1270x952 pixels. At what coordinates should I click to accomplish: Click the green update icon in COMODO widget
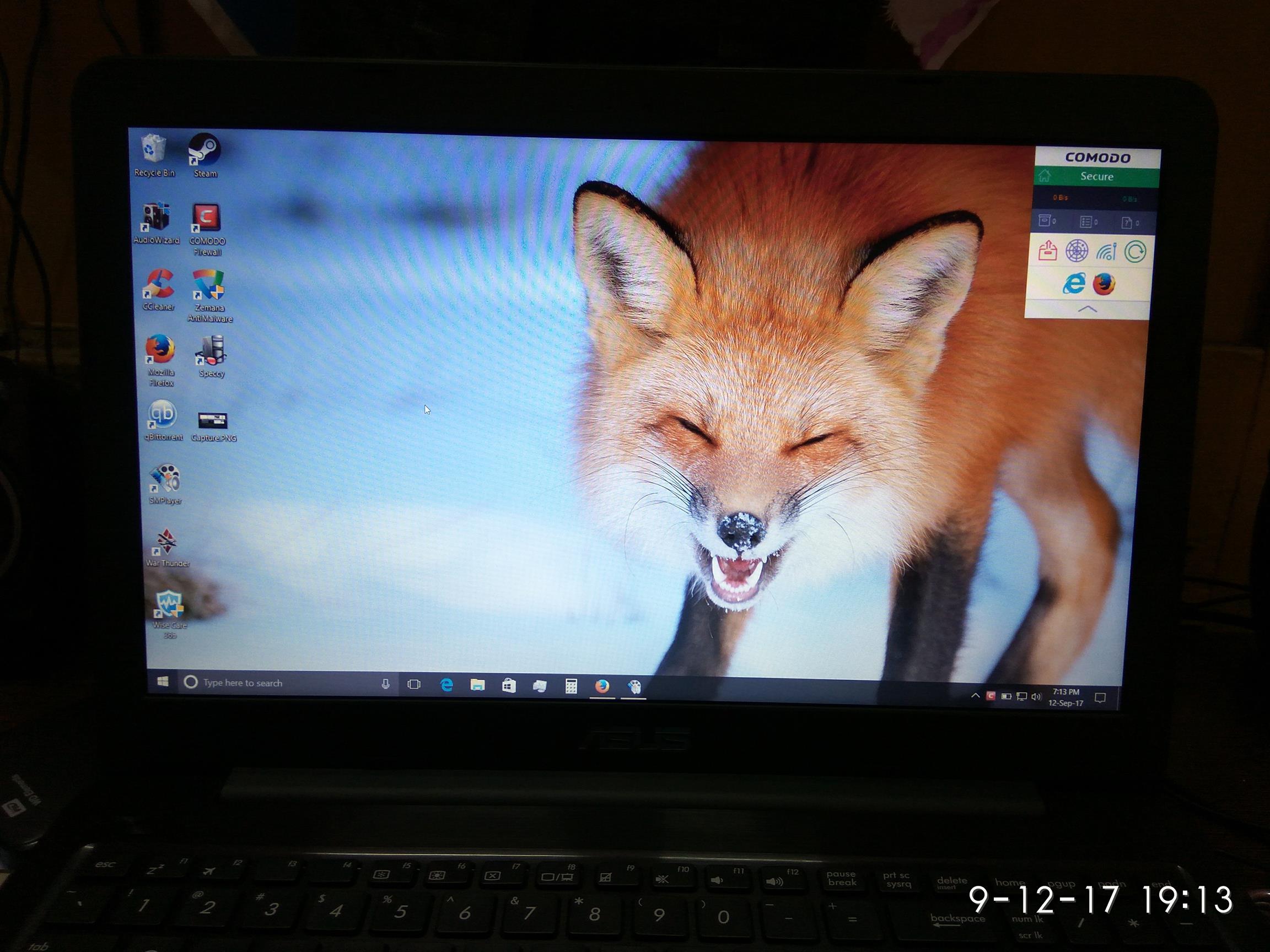[1135, 252]
